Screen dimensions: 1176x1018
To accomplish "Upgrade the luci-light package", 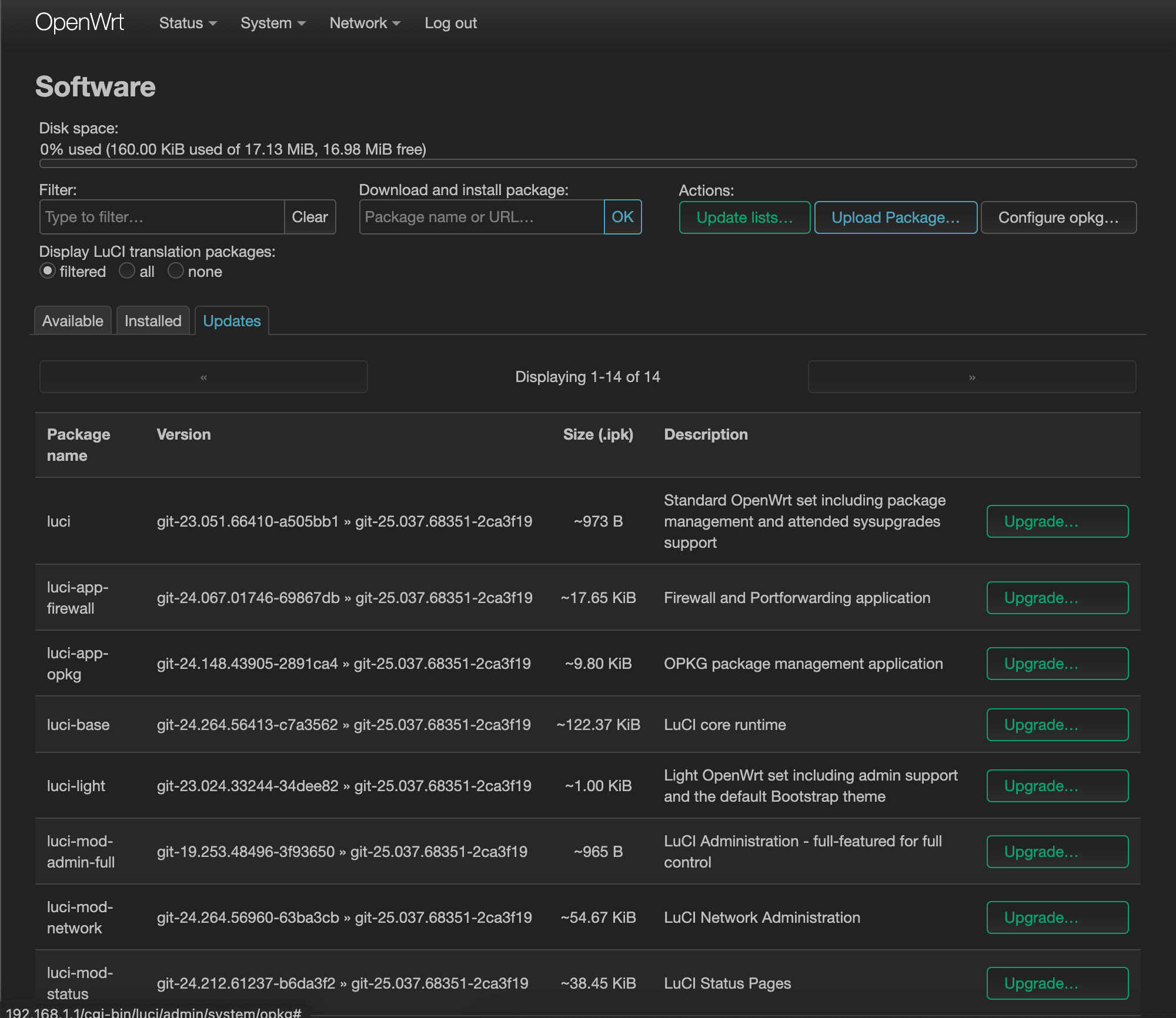I will 1057,786.
